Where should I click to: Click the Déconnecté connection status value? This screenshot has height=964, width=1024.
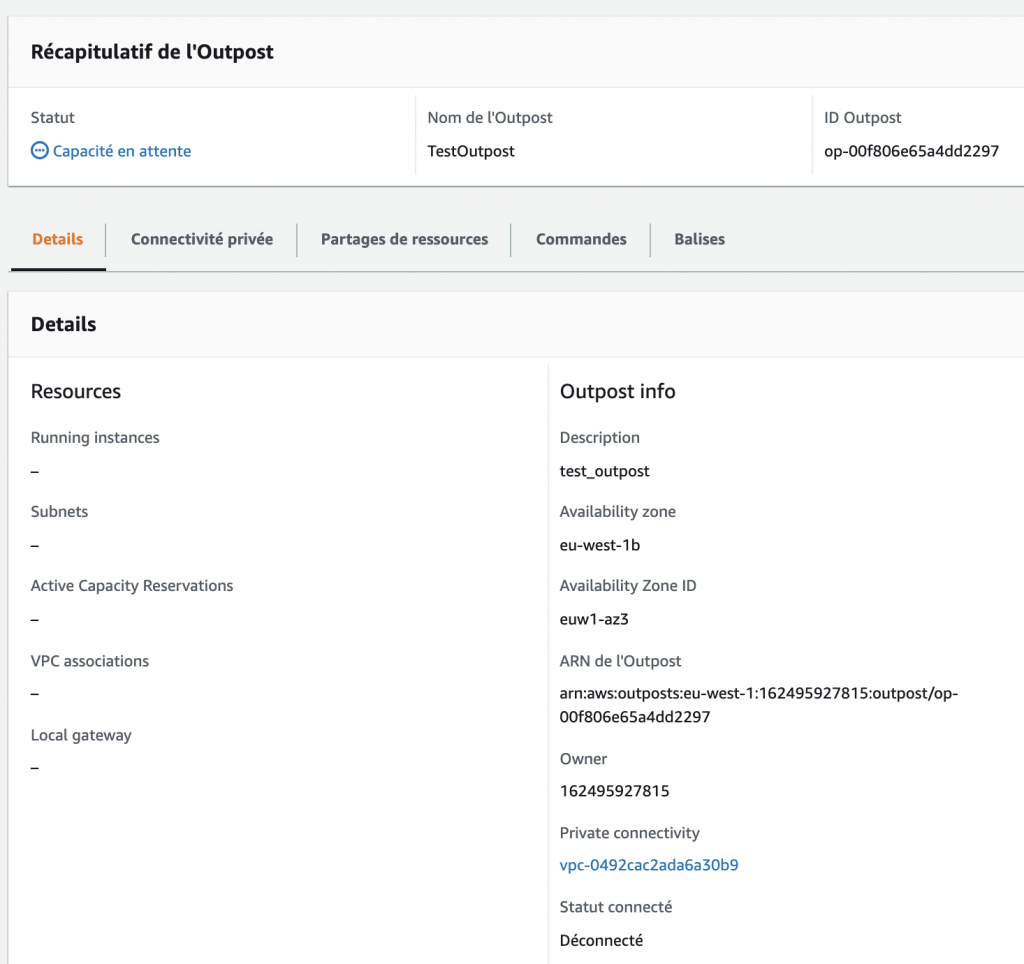[x=601, y=940]
